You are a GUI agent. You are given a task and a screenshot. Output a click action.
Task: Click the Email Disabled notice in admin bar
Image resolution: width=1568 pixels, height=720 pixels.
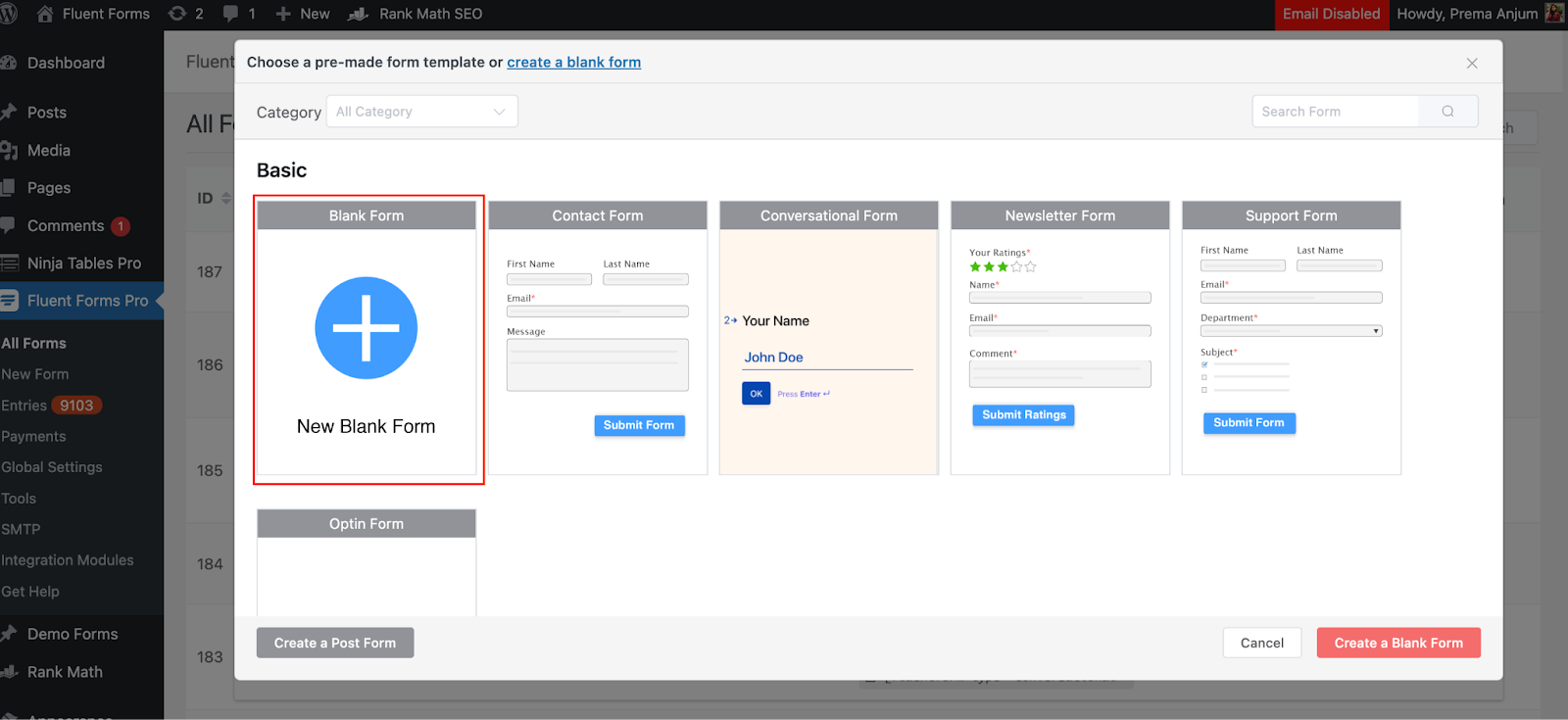tap(1331, 14)
